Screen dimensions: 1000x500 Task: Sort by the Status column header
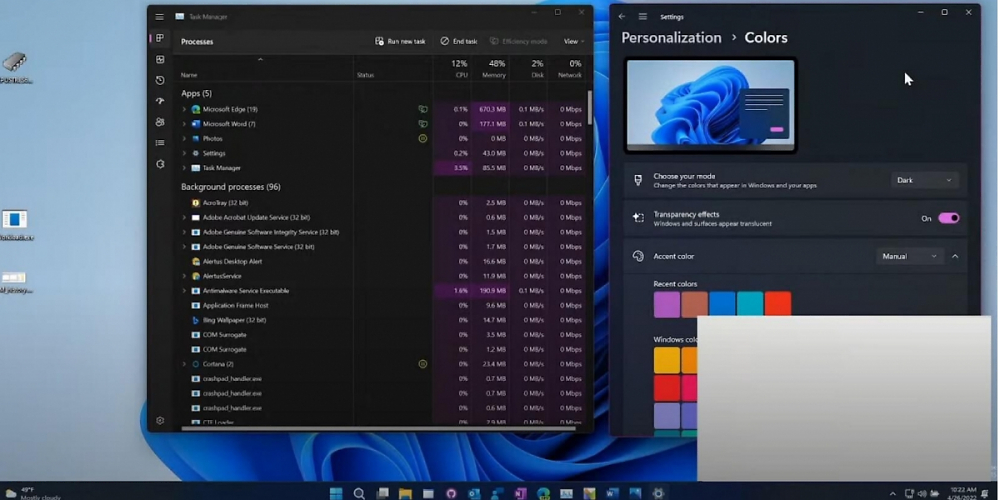[393, 69]
